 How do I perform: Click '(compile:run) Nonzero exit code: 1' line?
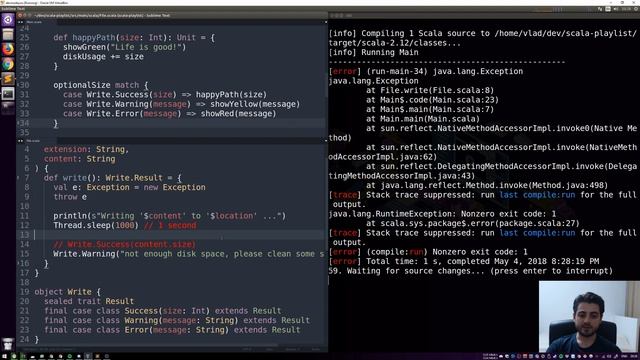[428, 252]
